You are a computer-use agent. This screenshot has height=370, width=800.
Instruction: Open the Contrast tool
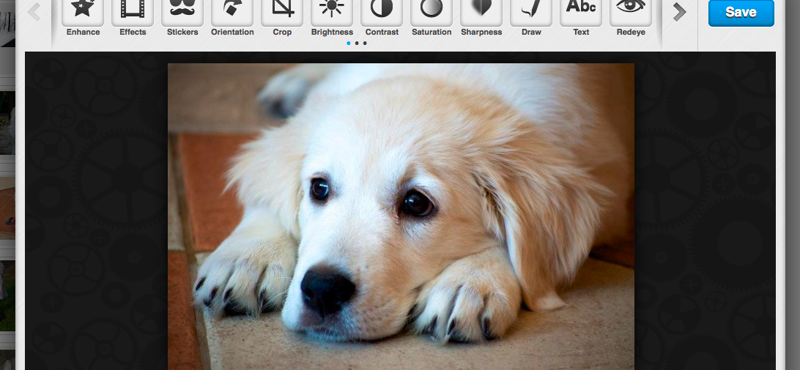382,12
